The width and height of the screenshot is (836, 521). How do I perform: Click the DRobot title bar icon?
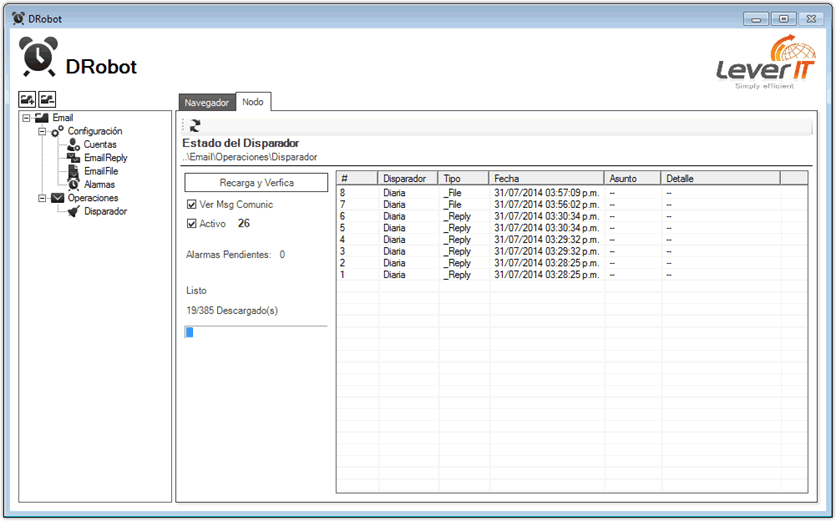(x=19, y=19)
